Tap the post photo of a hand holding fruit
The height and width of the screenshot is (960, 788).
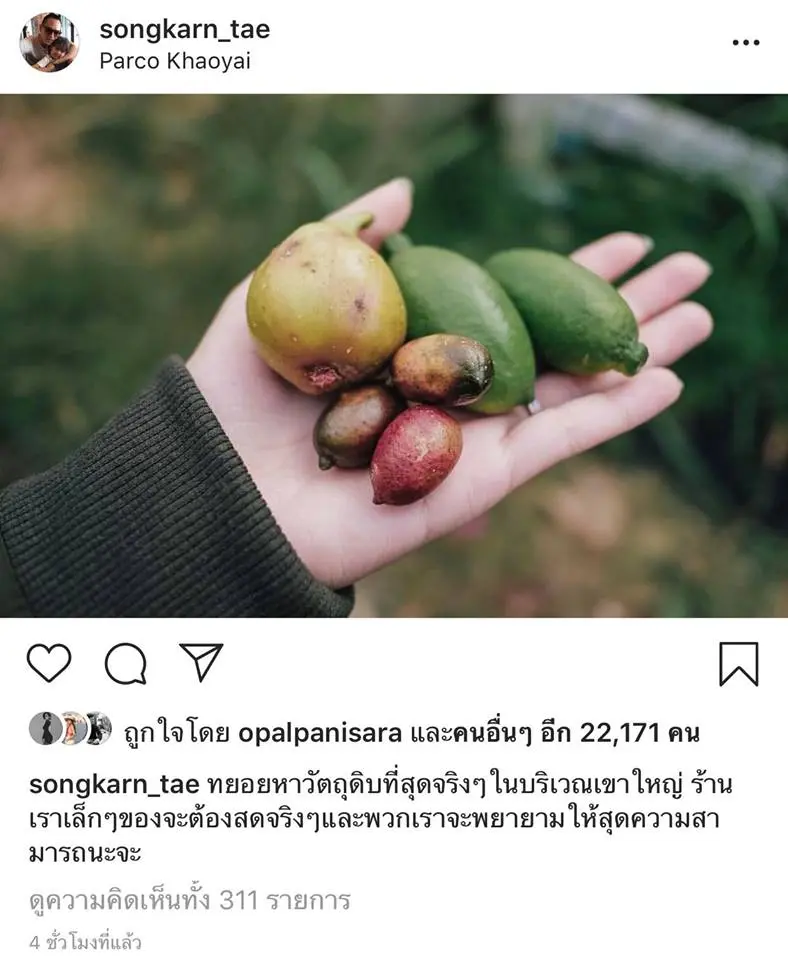(394, 356)
